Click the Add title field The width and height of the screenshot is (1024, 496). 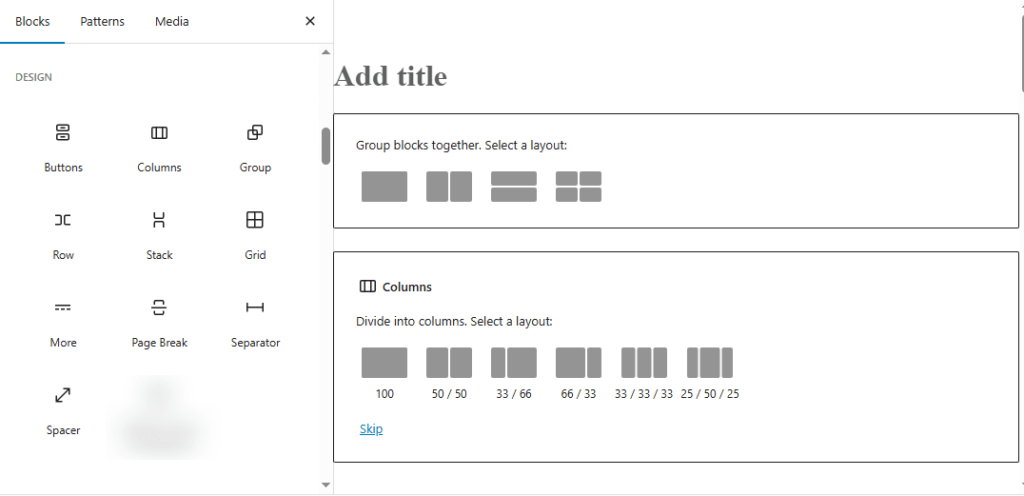tap(390, 76)
